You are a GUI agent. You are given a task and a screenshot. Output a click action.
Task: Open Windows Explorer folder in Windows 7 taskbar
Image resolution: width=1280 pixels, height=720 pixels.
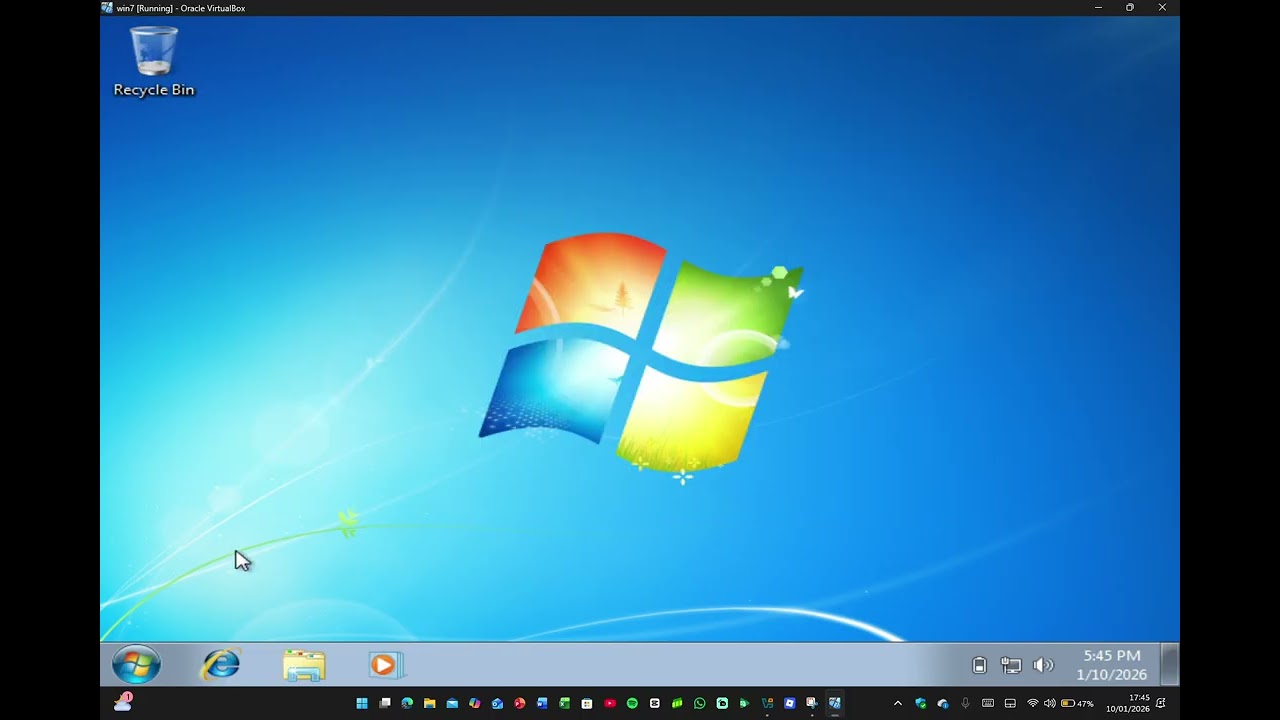click(x=304, y=665)
